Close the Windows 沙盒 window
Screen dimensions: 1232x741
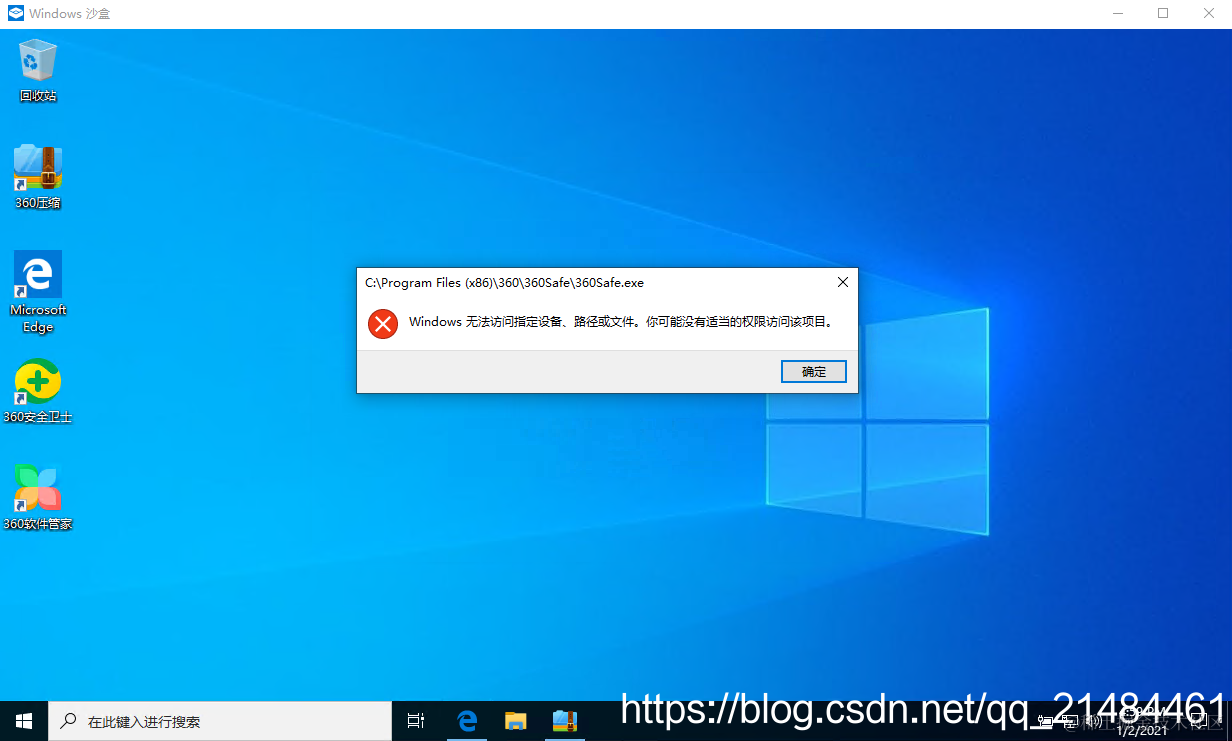coord(1209,13)
